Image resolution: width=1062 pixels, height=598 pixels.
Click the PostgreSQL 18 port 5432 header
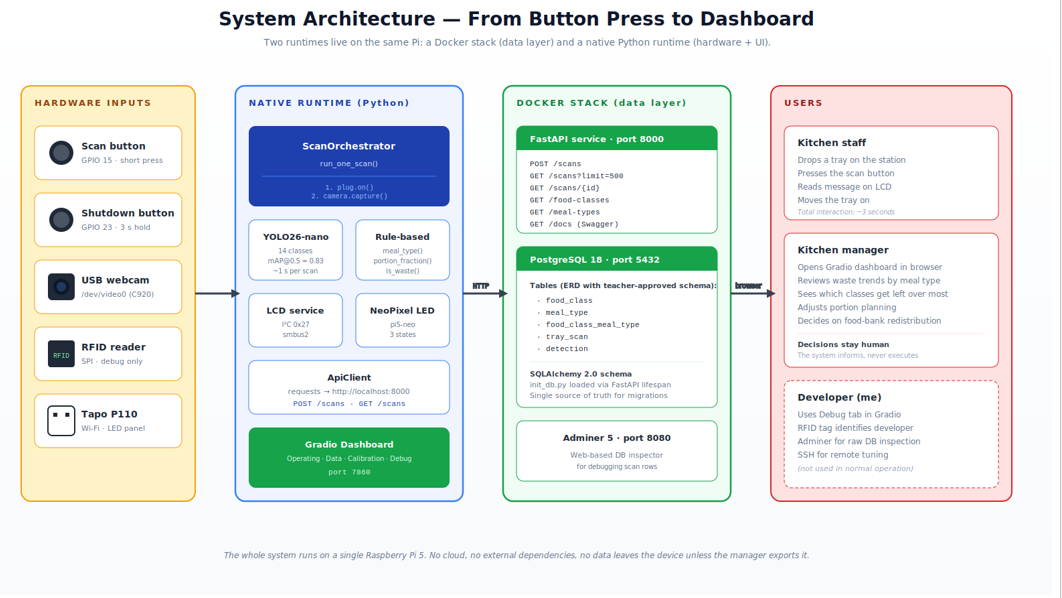coord(616,259)
